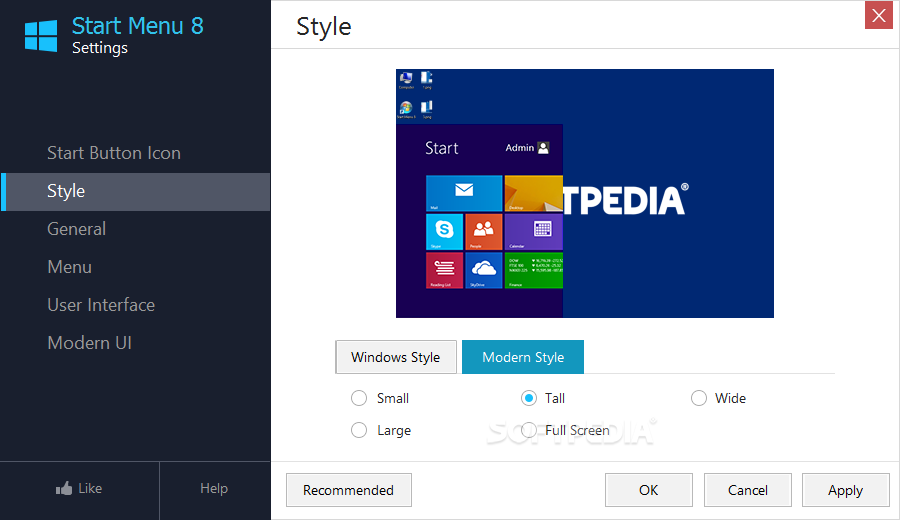Click the Apply button

(845, 490)
